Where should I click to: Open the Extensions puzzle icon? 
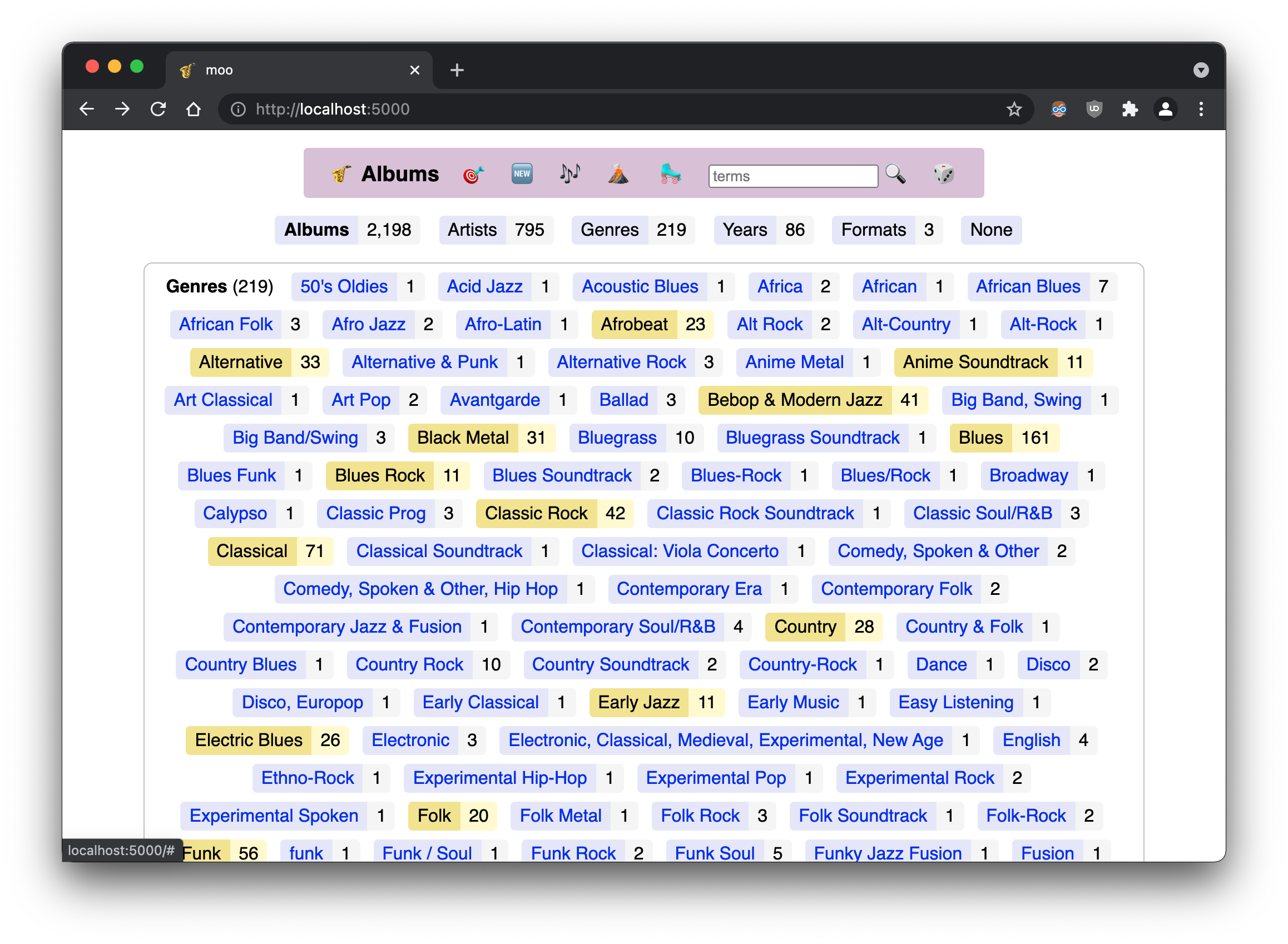pos(1130,109)
